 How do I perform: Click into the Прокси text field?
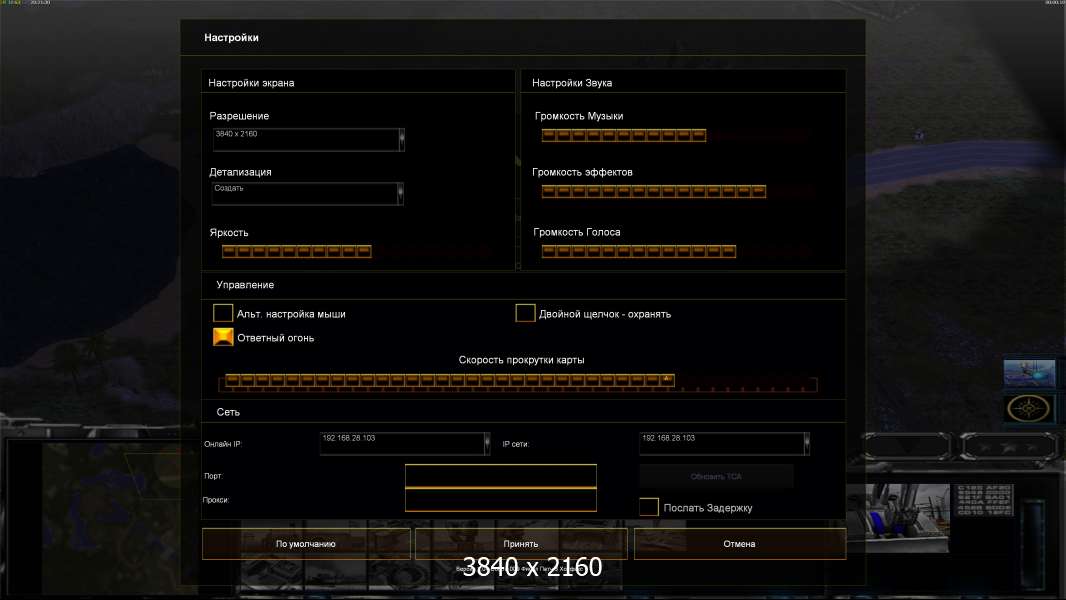pyautogui.click(x=500, y=500)
